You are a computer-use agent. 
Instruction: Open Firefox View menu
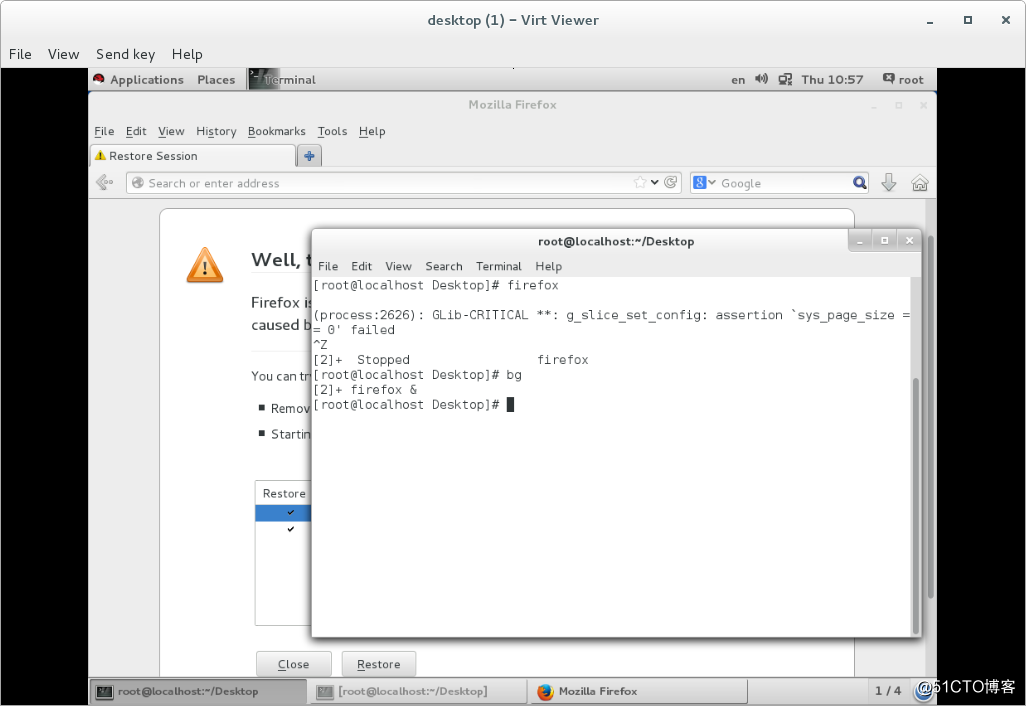click(171, 132)
